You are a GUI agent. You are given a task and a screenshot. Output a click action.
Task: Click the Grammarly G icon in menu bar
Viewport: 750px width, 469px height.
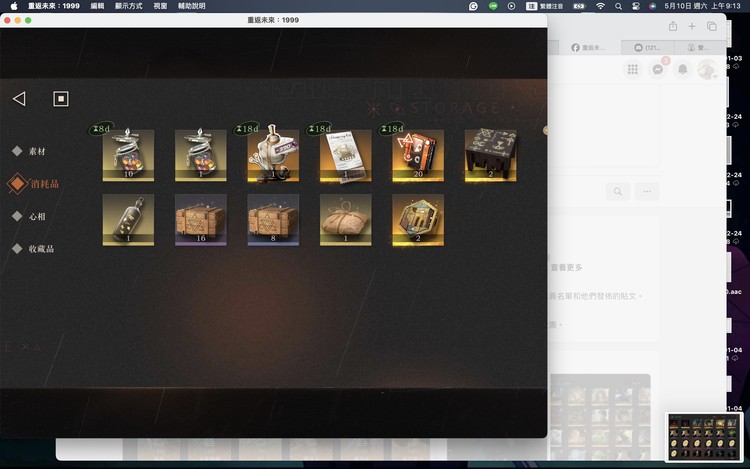(x=473, y=6)
